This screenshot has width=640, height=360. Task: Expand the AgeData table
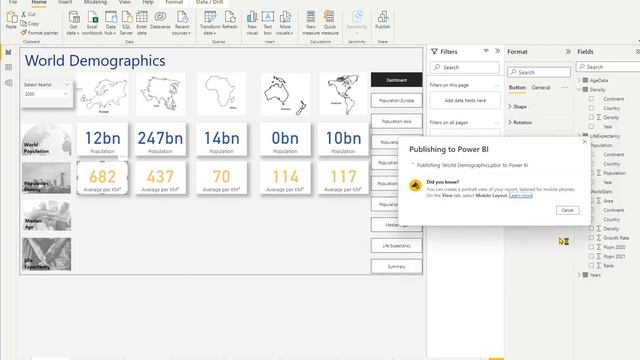point(579,80)
